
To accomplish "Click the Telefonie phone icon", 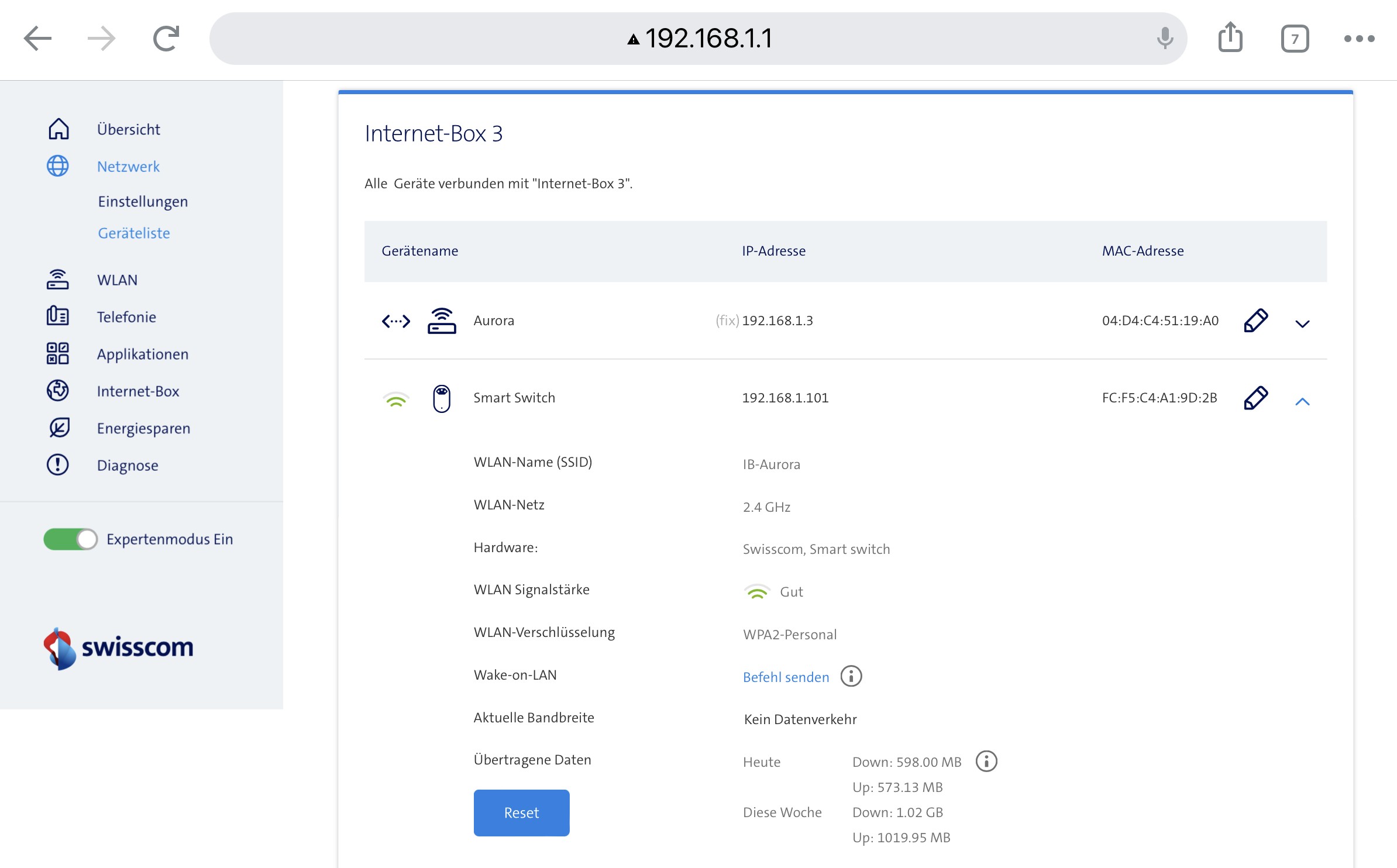I will 58,316.
